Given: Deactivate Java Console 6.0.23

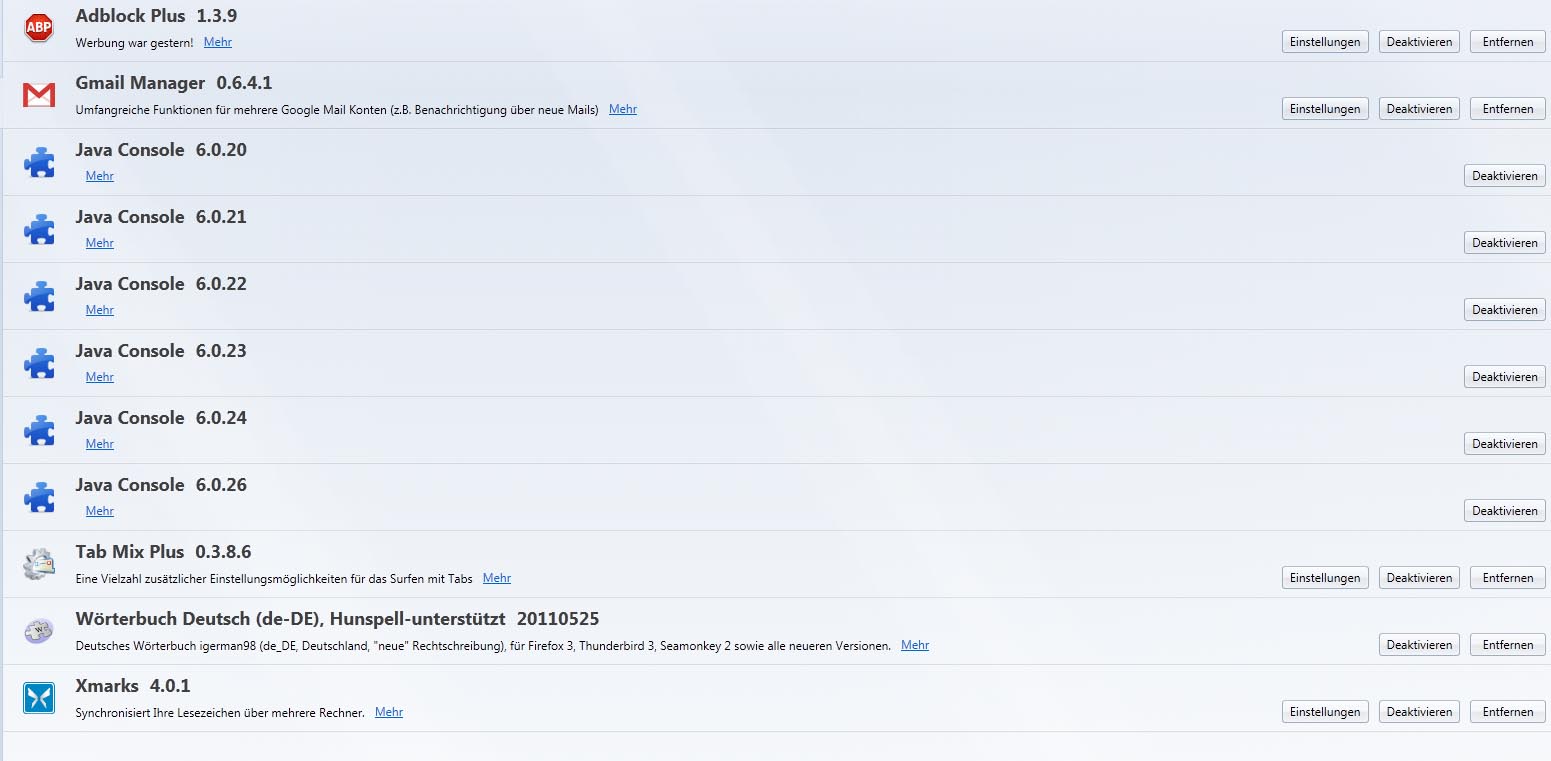Looking at the screenshot, I should [1505, 377].
